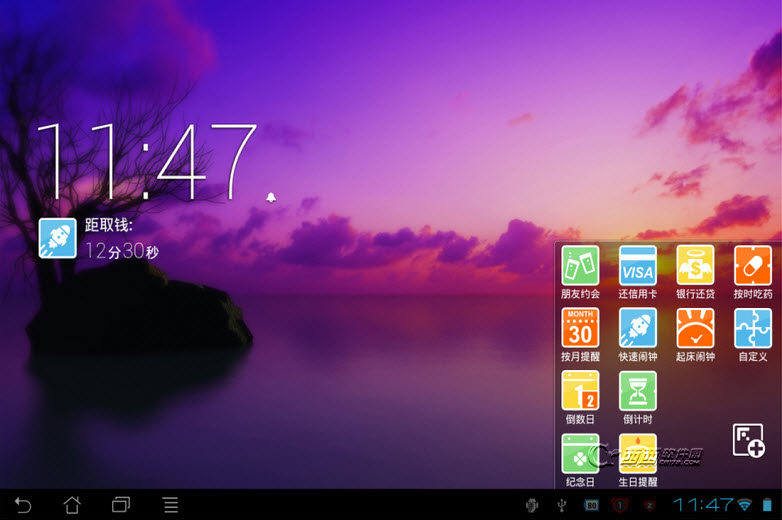The width and height of the screenshot is (782, 520).
Task: Open the Recent apps button
Action: [121, 505]
